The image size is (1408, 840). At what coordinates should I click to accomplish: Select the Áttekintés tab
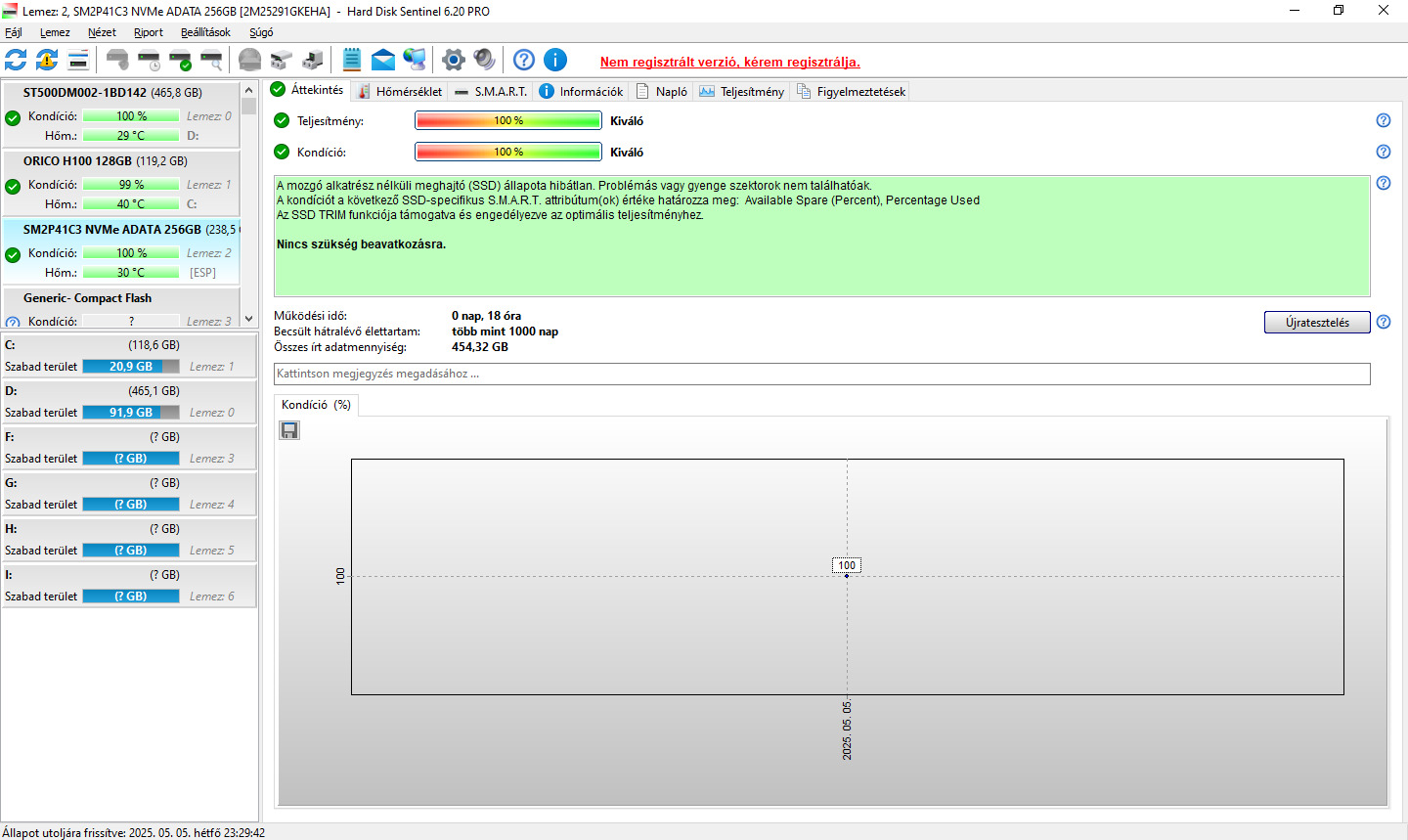[307, 89]
